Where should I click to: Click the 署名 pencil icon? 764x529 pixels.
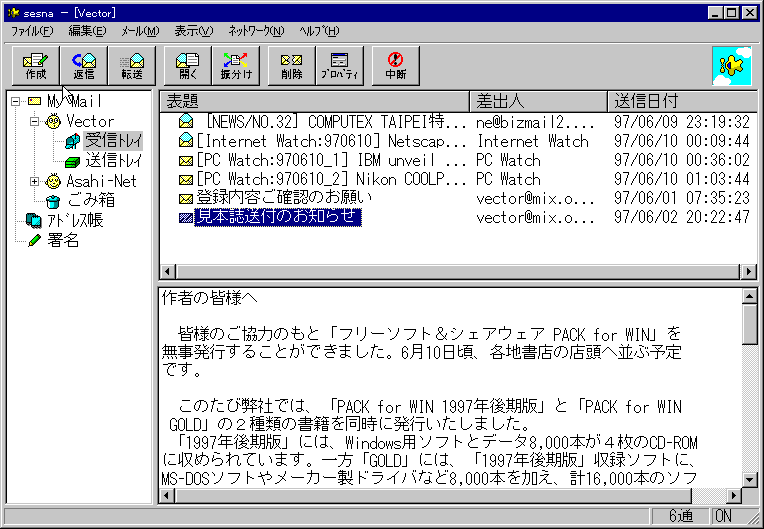coord(34,240)
